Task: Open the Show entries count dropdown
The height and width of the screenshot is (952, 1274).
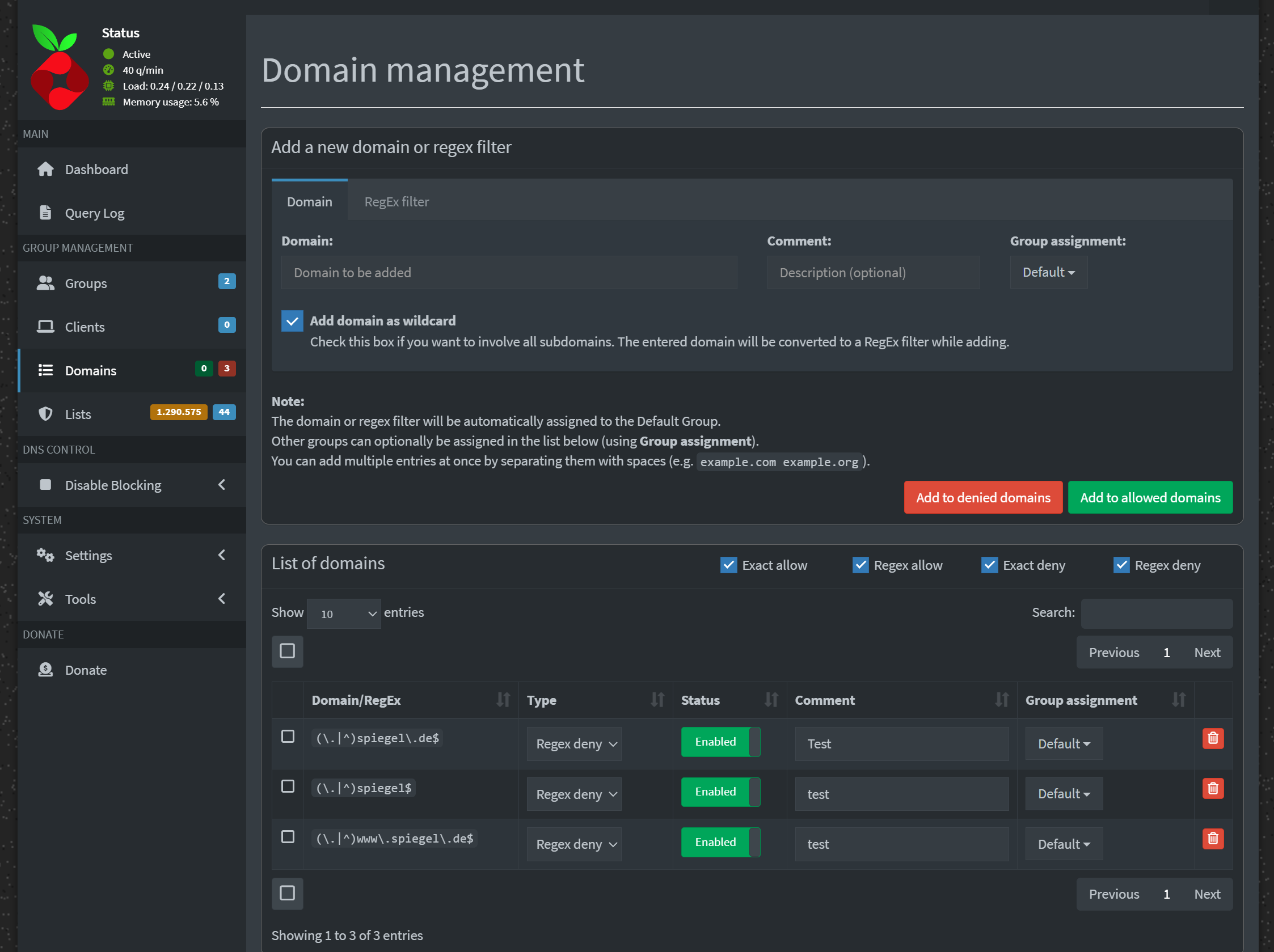Action: point(344,613)
